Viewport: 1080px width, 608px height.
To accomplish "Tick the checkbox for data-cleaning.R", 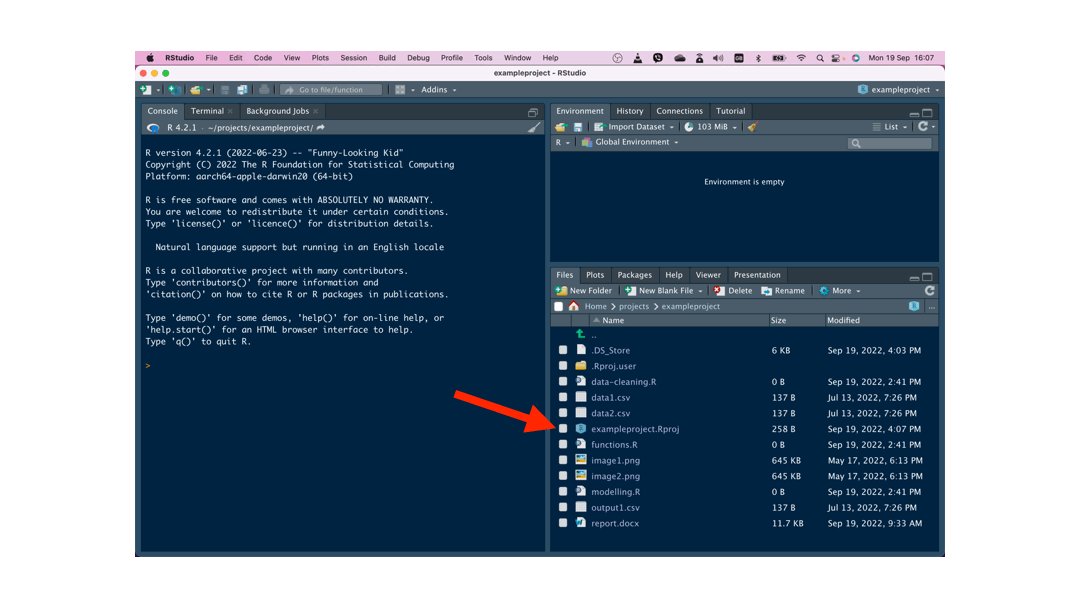I will pyautogui.click(x=563, y=381).
